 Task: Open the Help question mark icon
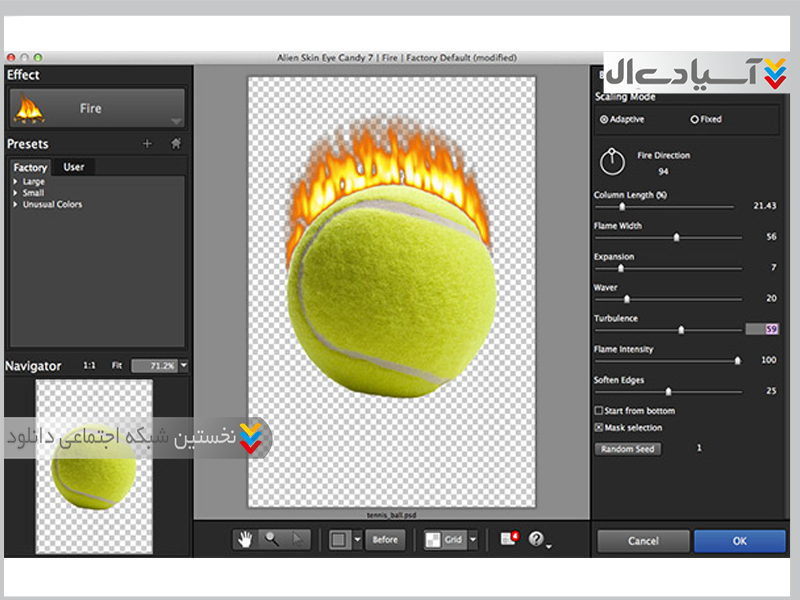tap(538, 539)
